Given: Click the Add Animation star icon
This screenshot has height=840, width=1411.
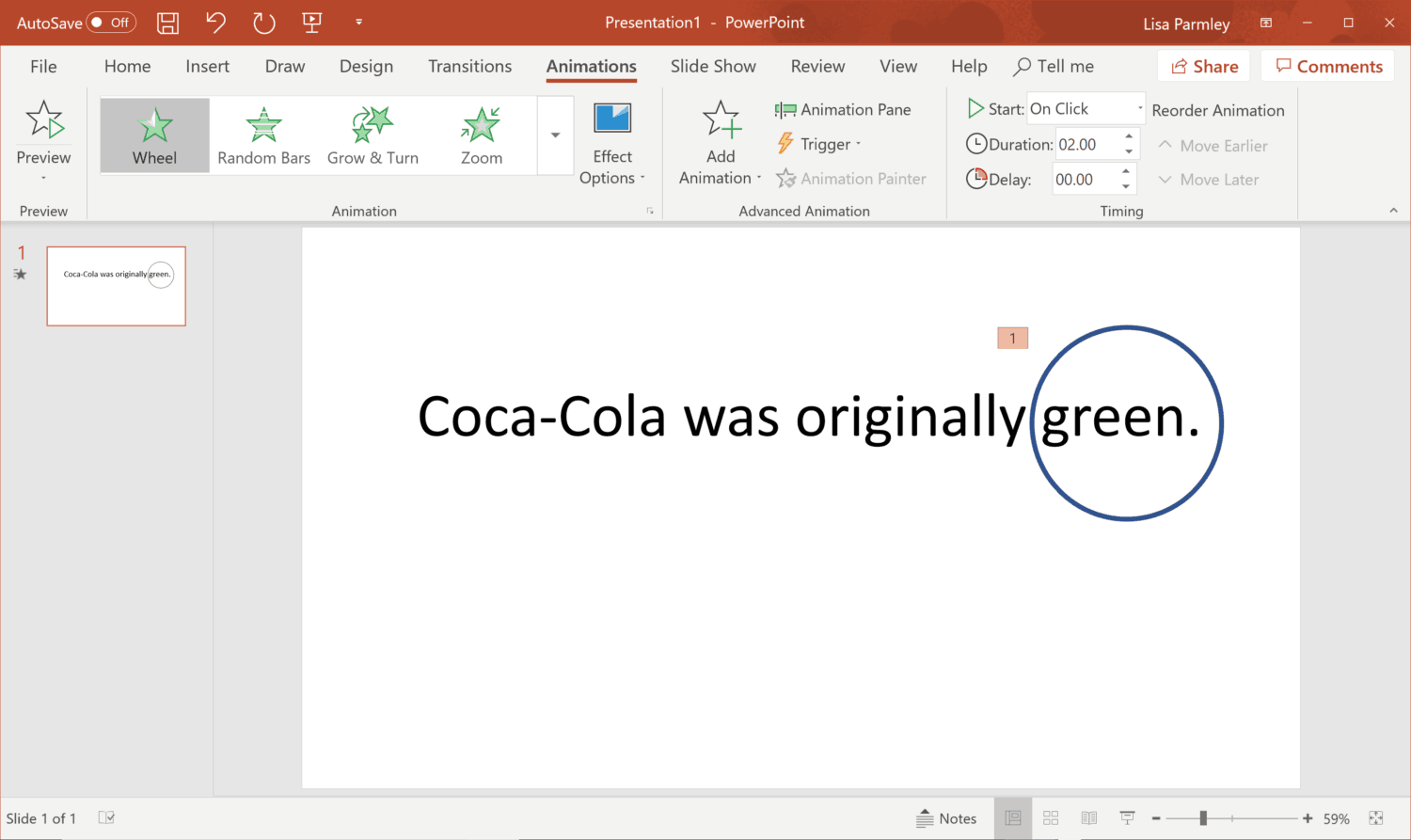Looking at the screenshot, I should tap(721, 120).
